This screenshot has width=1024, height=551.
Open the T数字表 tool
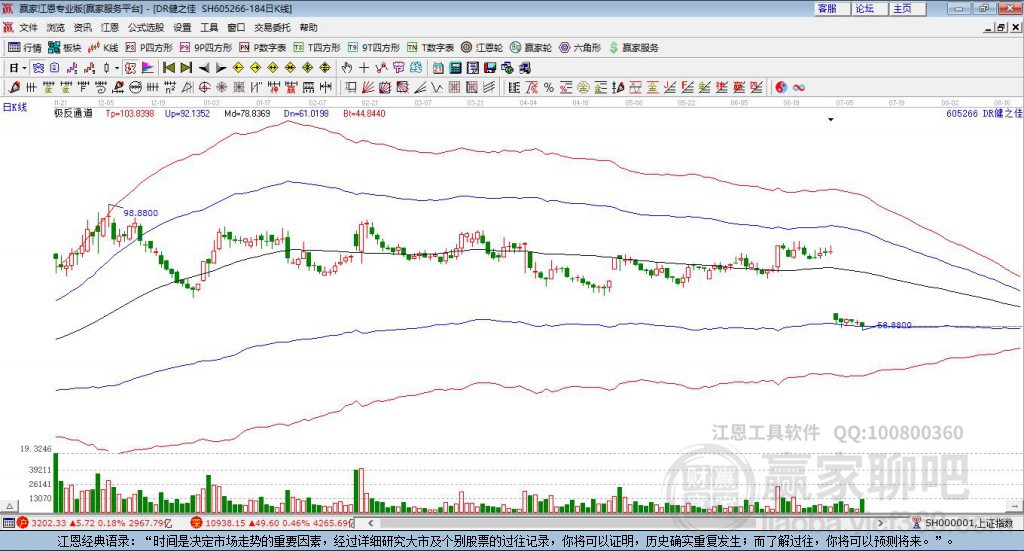(430, 48)
